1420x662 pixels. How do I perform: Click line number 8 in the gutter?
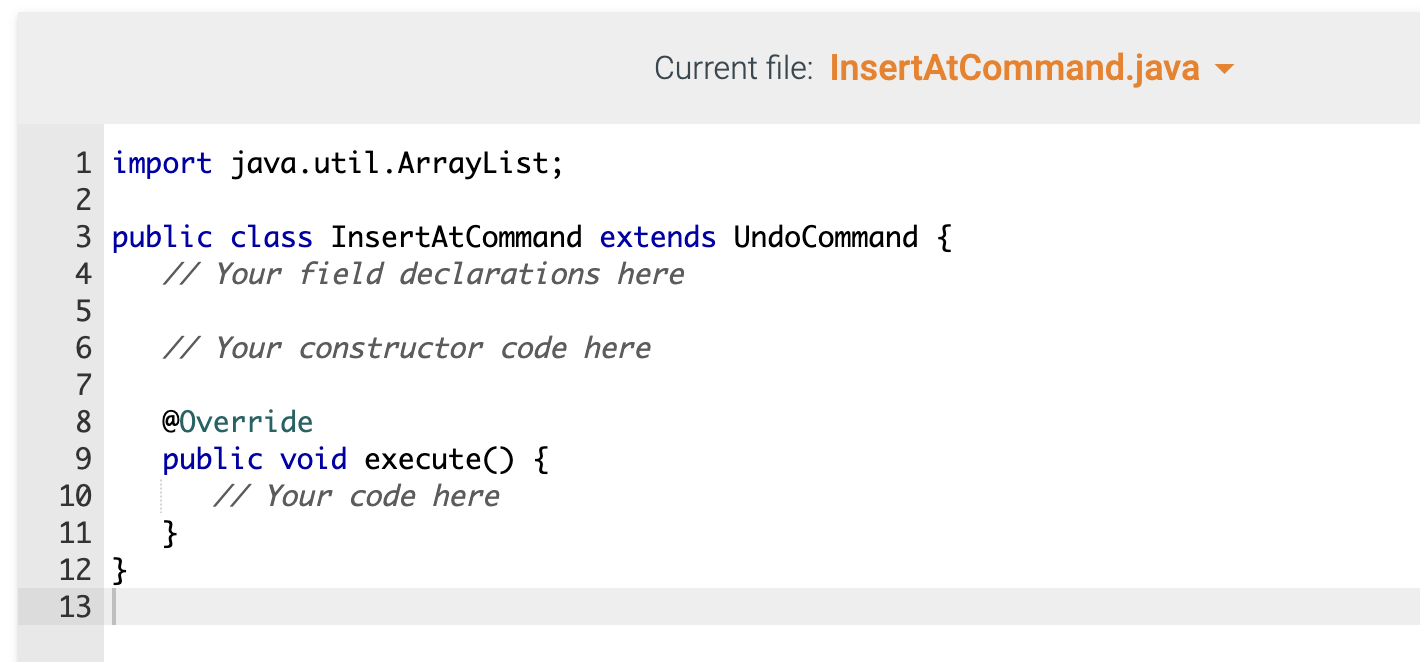pyautogui.click(x=82, y=421)
